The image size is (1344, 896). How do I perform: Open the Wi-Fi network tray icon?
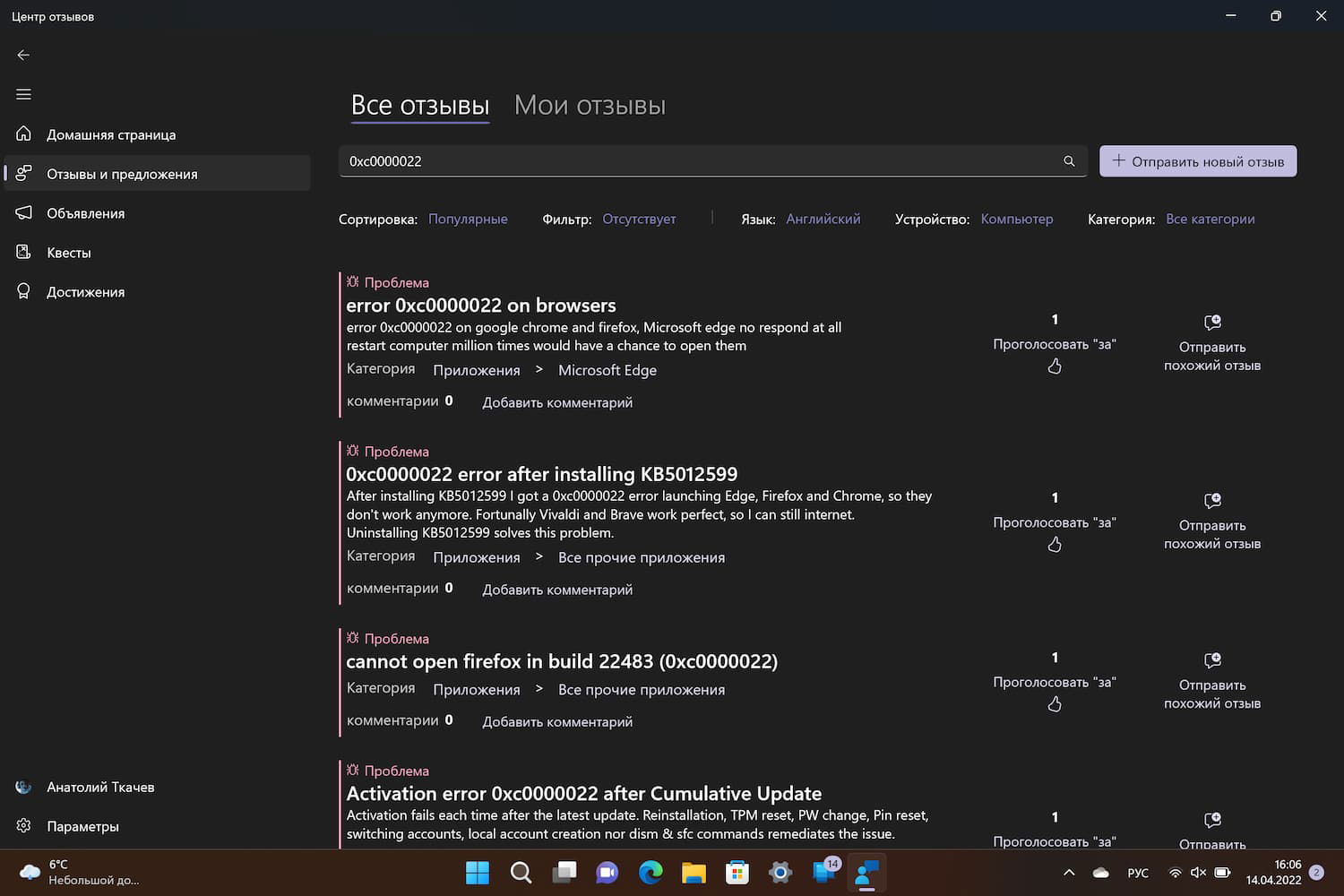point(1175,873)
